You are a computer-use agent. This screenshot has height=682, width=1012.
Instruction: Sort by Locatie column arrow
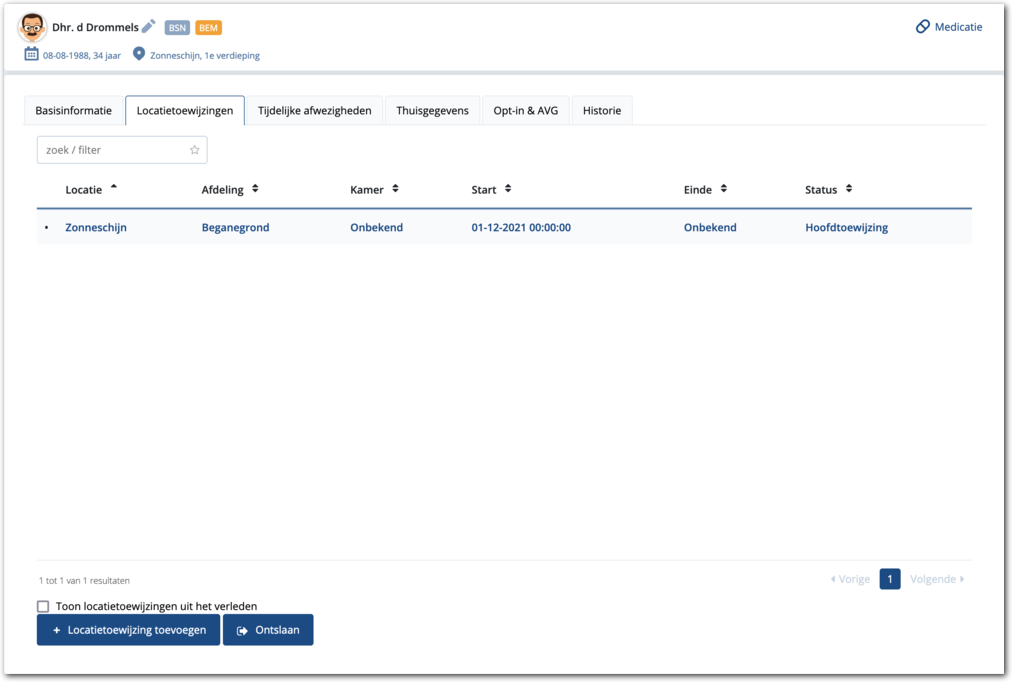tap(114, 188)
